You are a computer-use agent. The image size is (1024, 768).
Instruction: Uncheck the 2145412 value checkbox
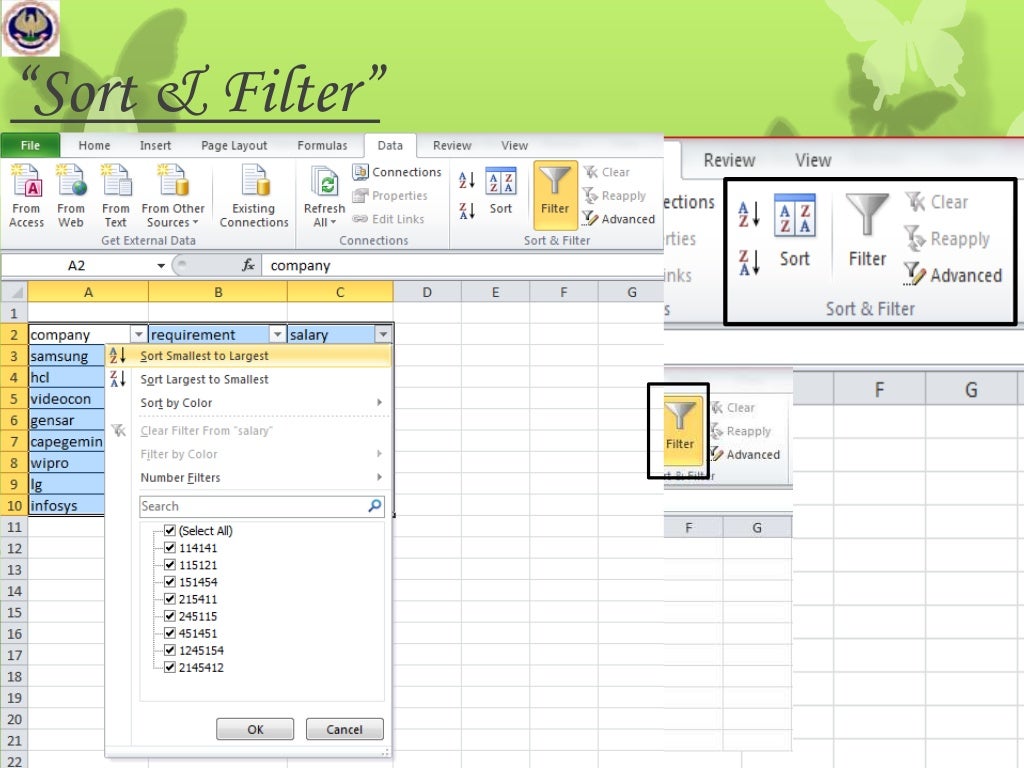point(170,667)
